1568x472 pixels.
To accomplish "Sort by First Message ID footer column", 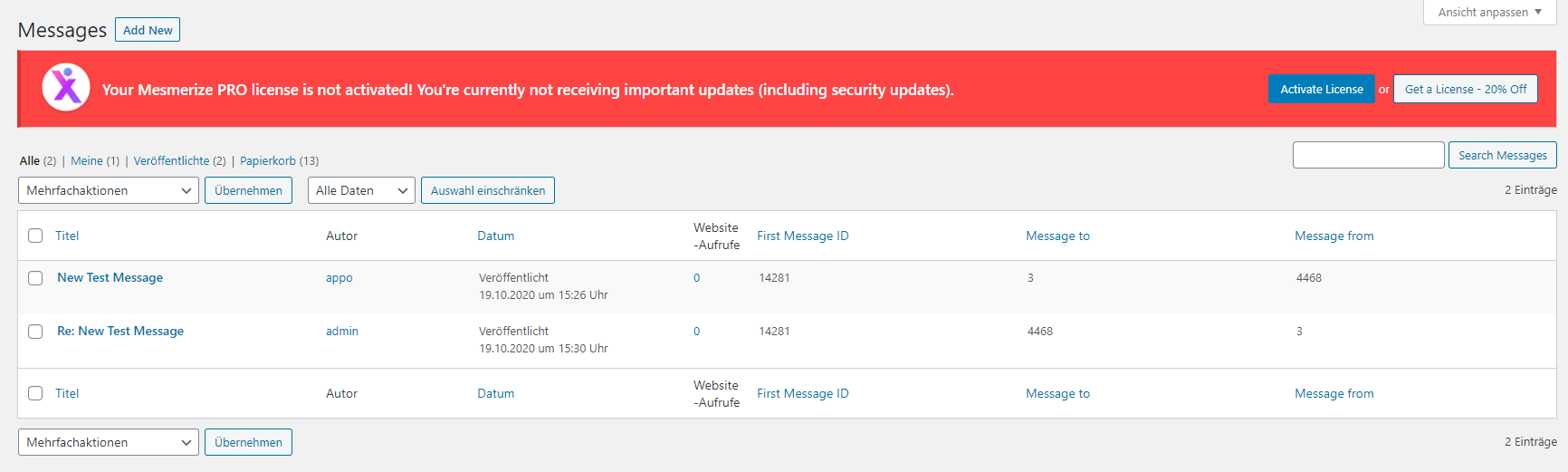I will click(803, 393).
